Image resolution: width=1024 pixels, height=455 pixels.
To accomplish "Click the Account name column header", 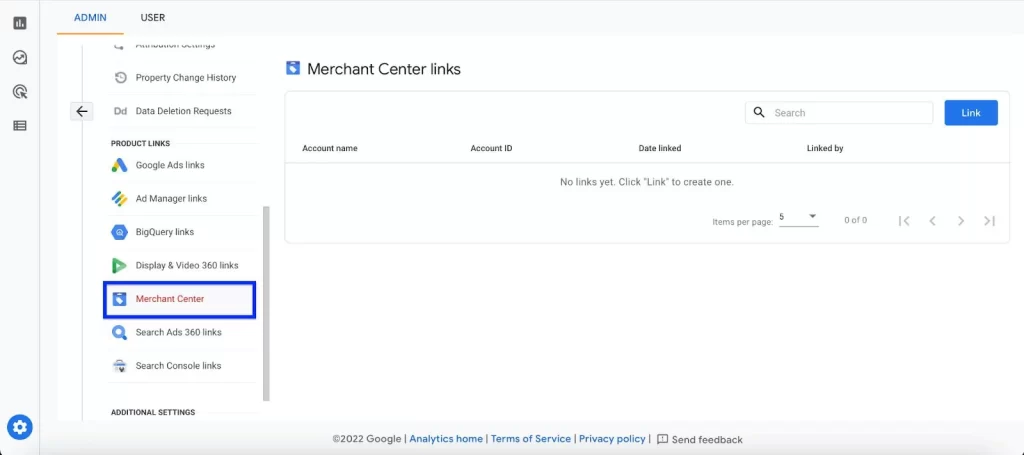I will pyautogui.click(x=330, y=148).
